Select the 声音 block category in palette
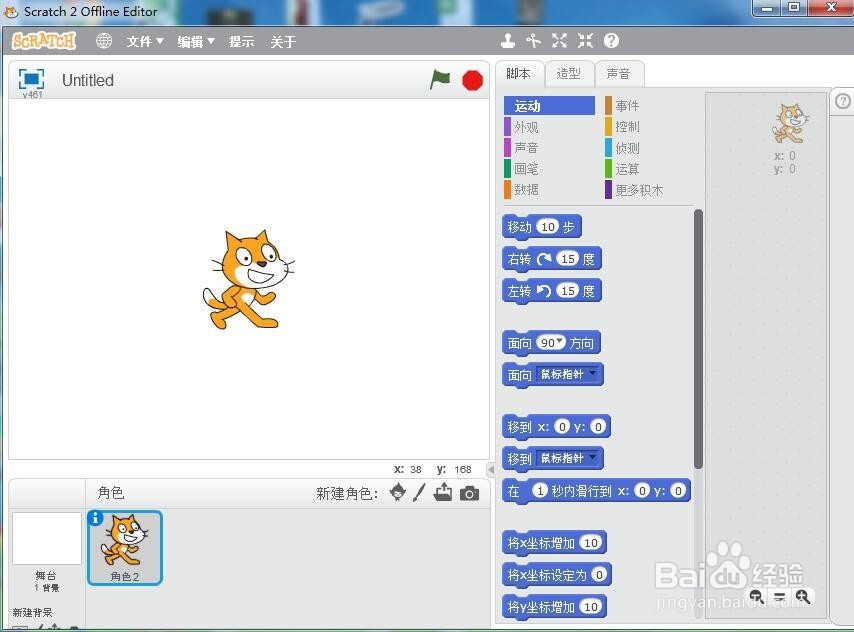Image resolution: width=854 pixels, height=632 pixels. [x=549, y=148]
